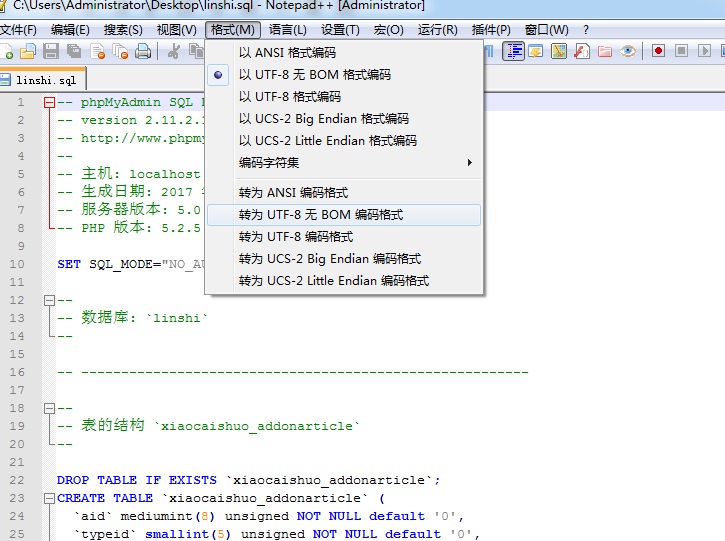Click the Close All documents icon

(x=120, y=51)
